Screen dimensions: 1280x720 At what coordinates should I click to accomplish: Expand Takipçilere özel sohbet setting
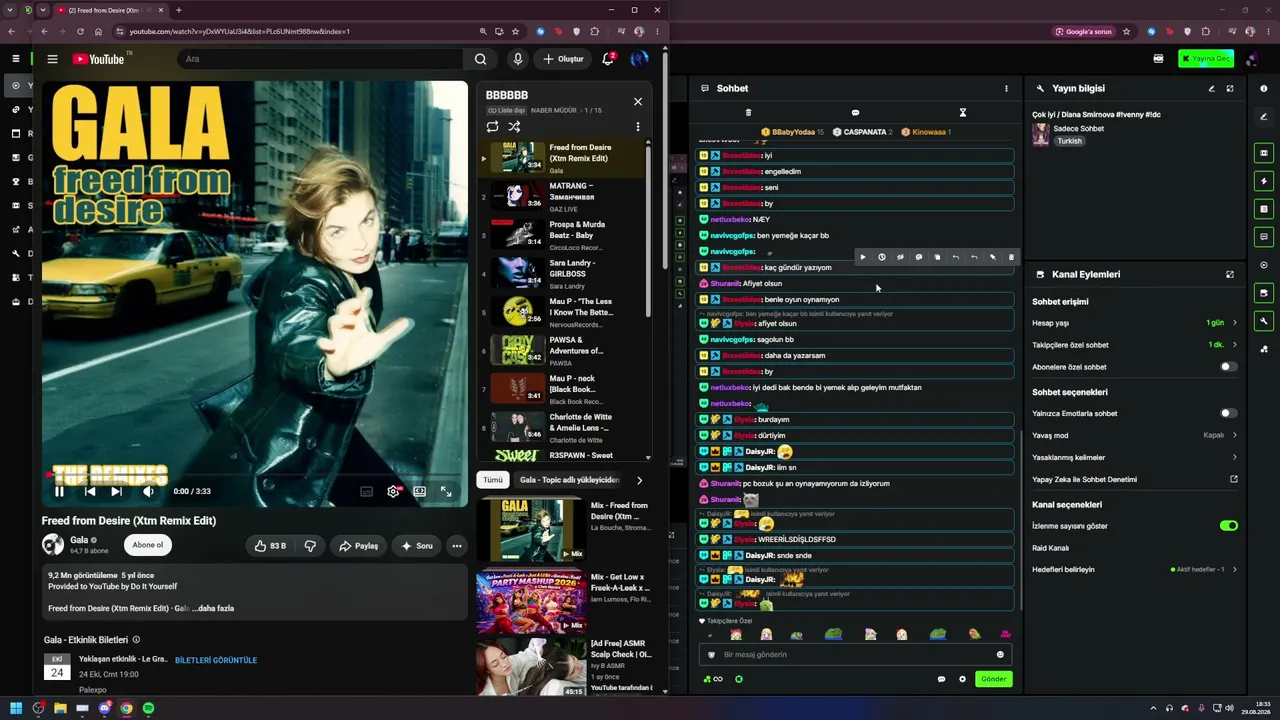pos(1135,345)
